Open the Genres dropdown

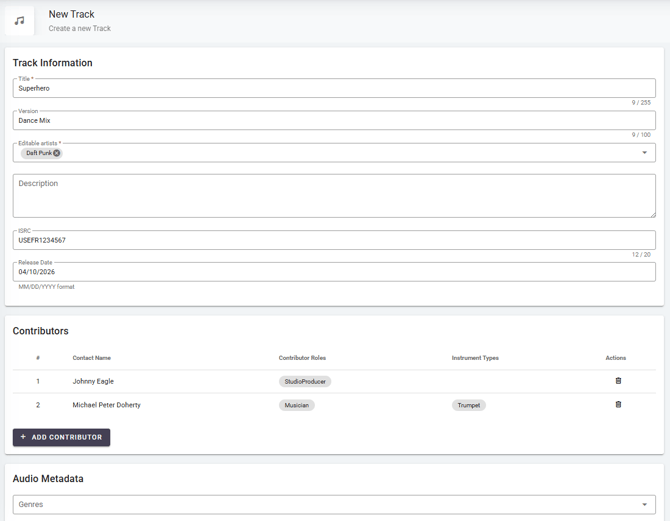644,505
